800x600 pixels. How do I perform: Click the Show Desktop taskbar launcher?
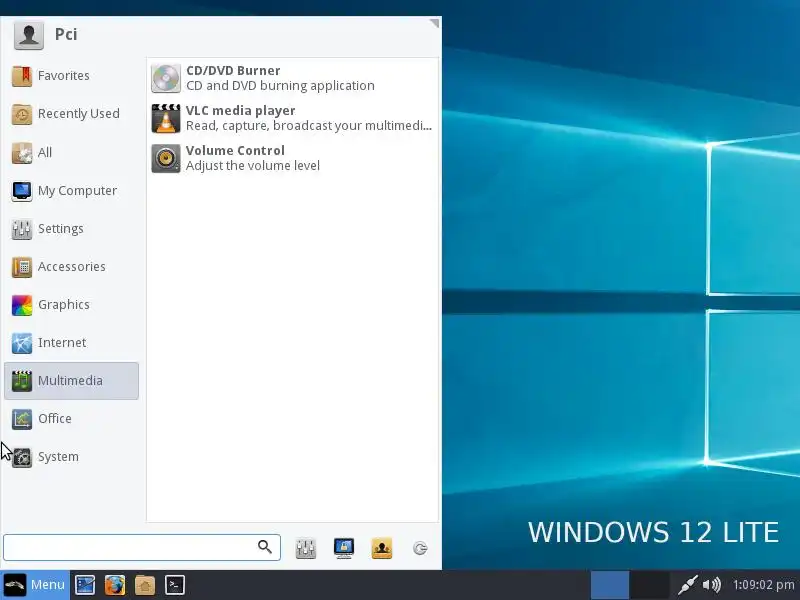pos(85,585)
